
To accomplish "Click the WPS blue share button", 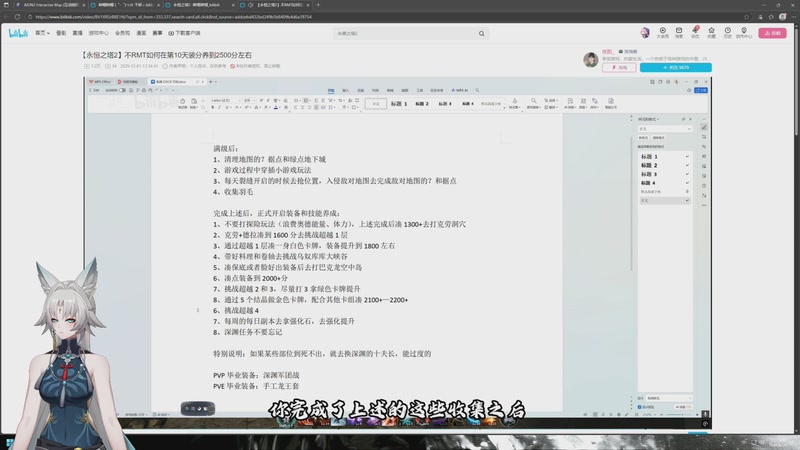I will pos(701,90).
